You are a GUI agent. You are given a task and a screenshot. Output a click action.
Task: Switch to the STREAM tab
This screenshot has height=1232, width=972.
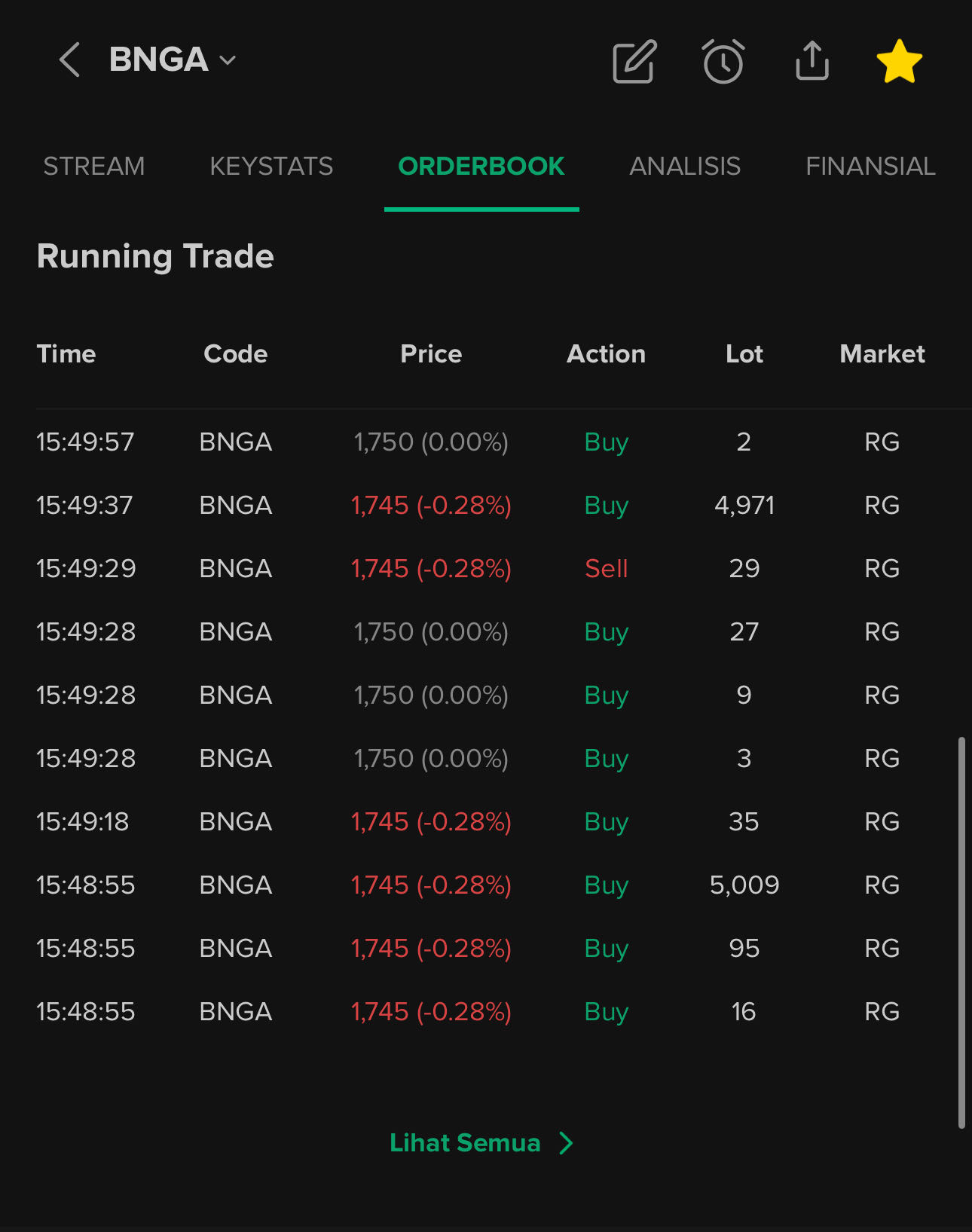point(93,166)
